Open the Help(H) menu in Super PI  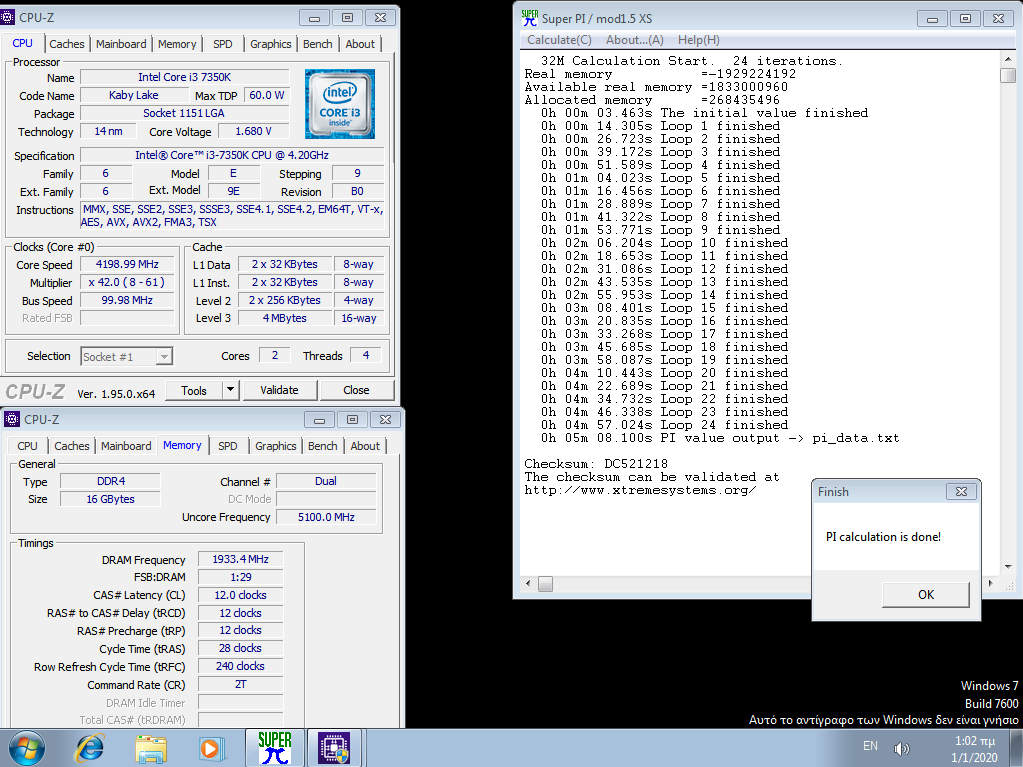699,40
